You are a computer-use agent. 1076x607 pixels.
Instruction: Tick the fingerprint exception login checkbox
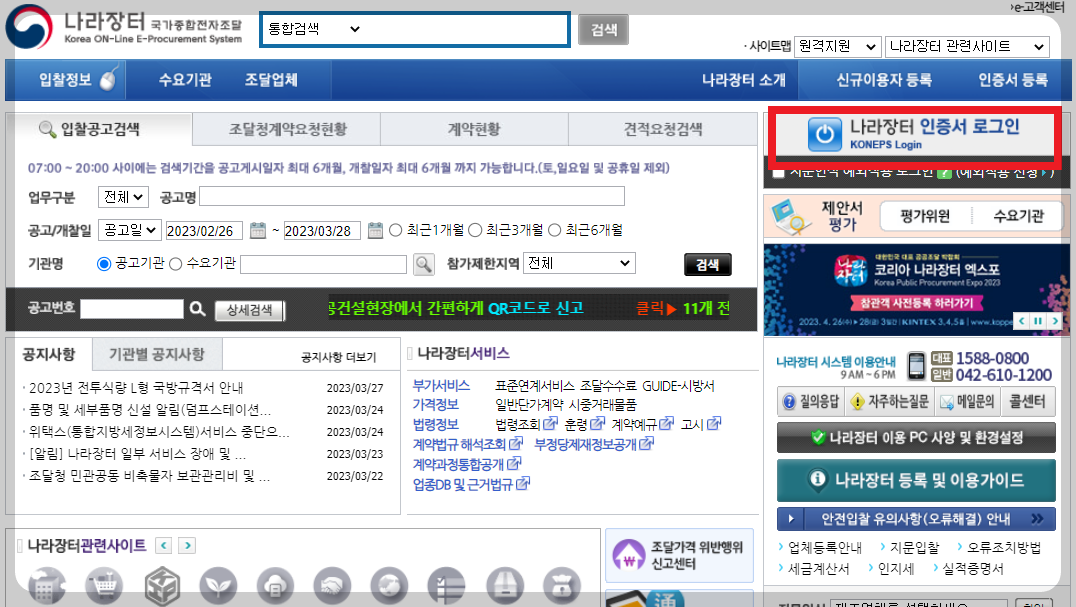(x=778, y=172)
